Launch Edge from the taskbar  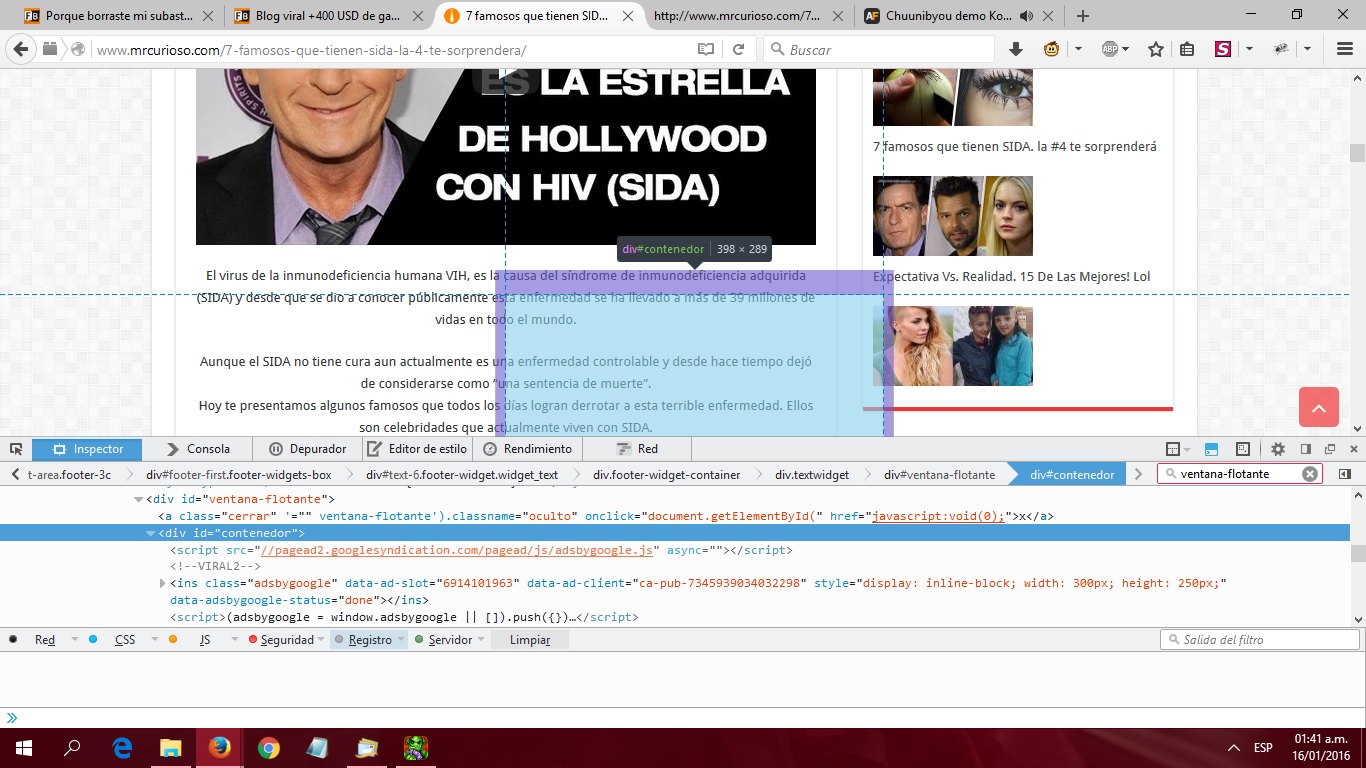[122, 747]
